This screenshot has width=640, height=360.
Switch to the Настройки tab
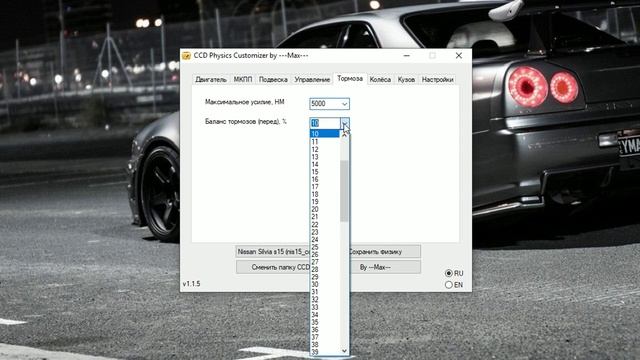(438, 80)
